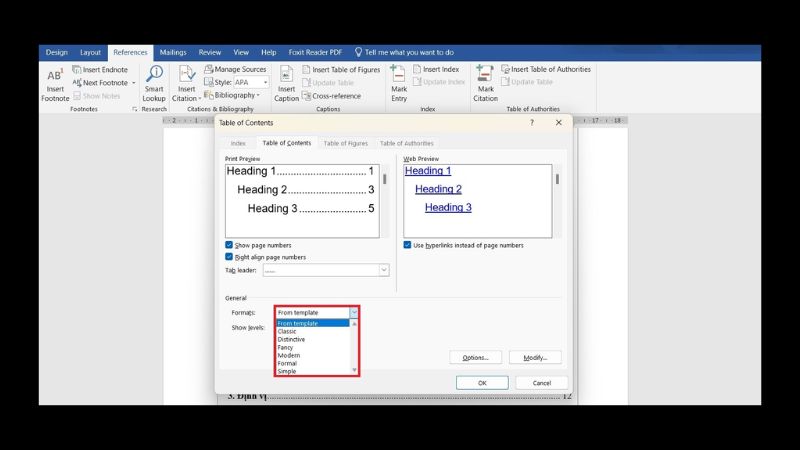Click the Insert Endnote icon
This screenshot has width=800, height=450.
tap(77, 69)
